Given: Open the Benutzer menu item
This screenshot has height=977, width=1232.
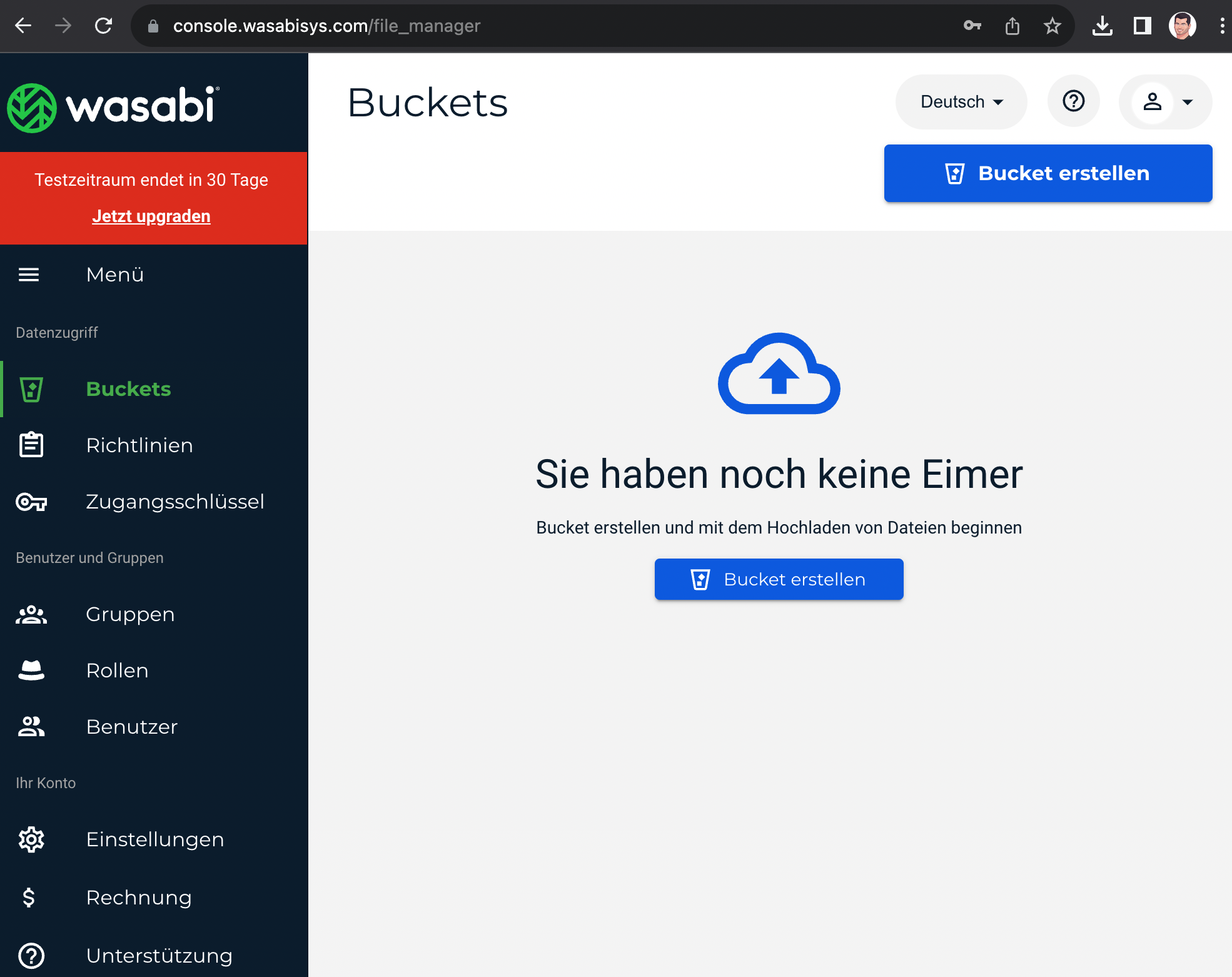Looking at the screenshot, I should tap(131, 727).
